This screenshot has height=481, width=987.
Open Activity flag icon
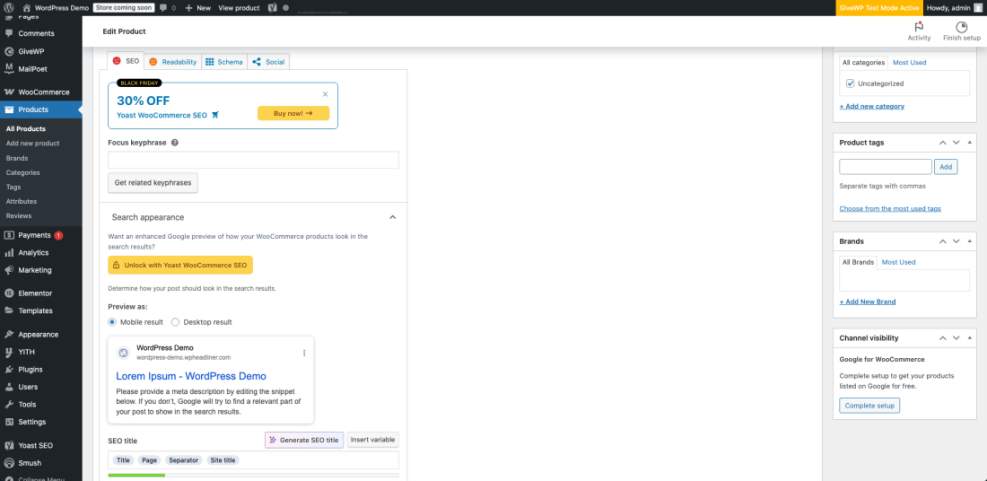(x=919, y=27)
